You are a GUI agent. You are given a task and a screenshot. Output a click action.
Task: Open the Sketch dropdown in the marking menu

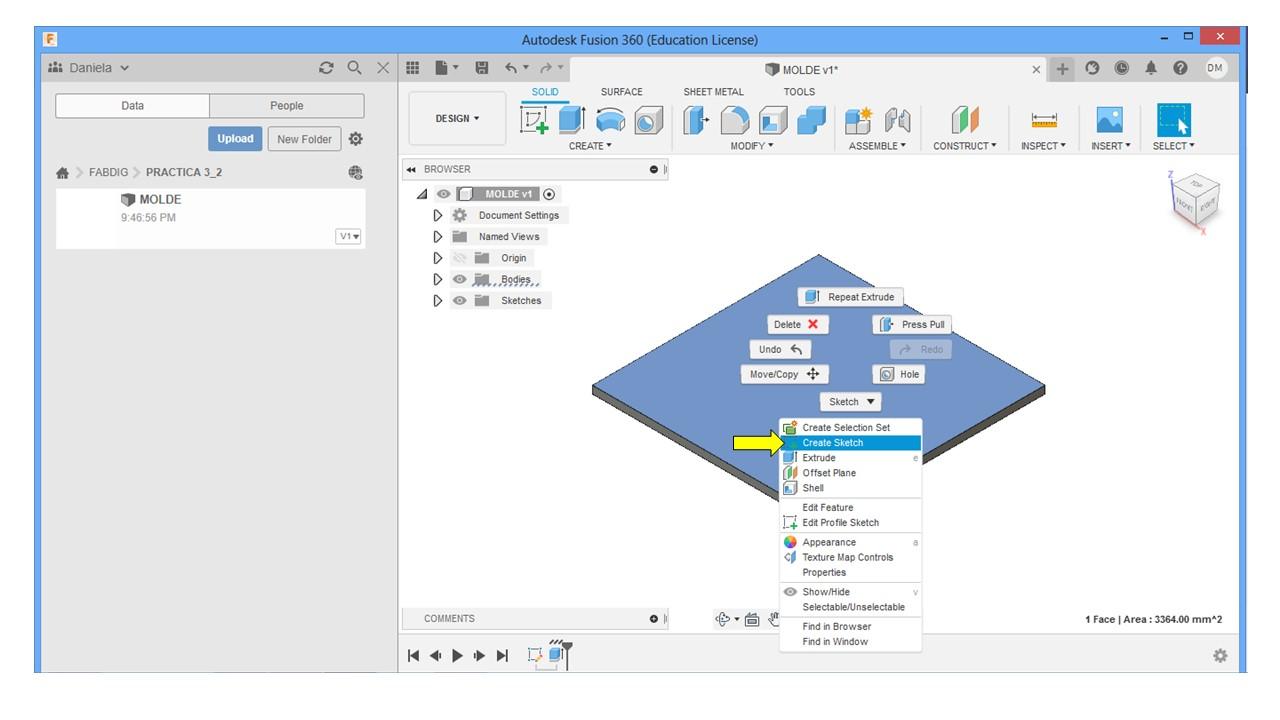851,402
